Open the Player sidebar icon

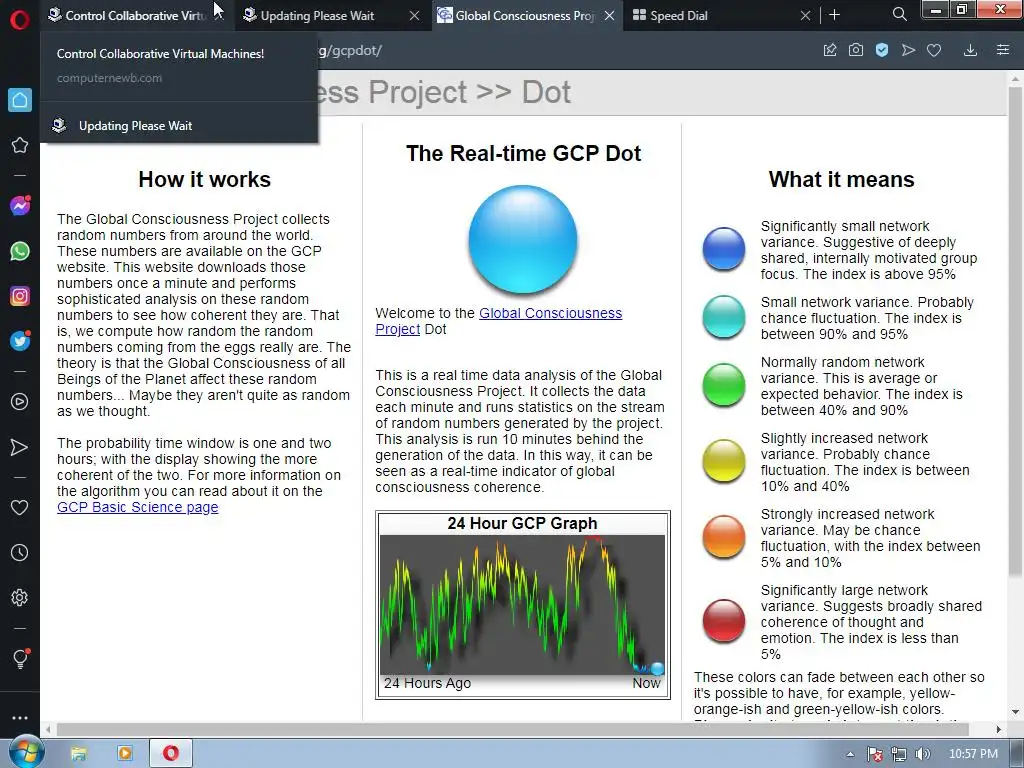[x=20, y=402]
